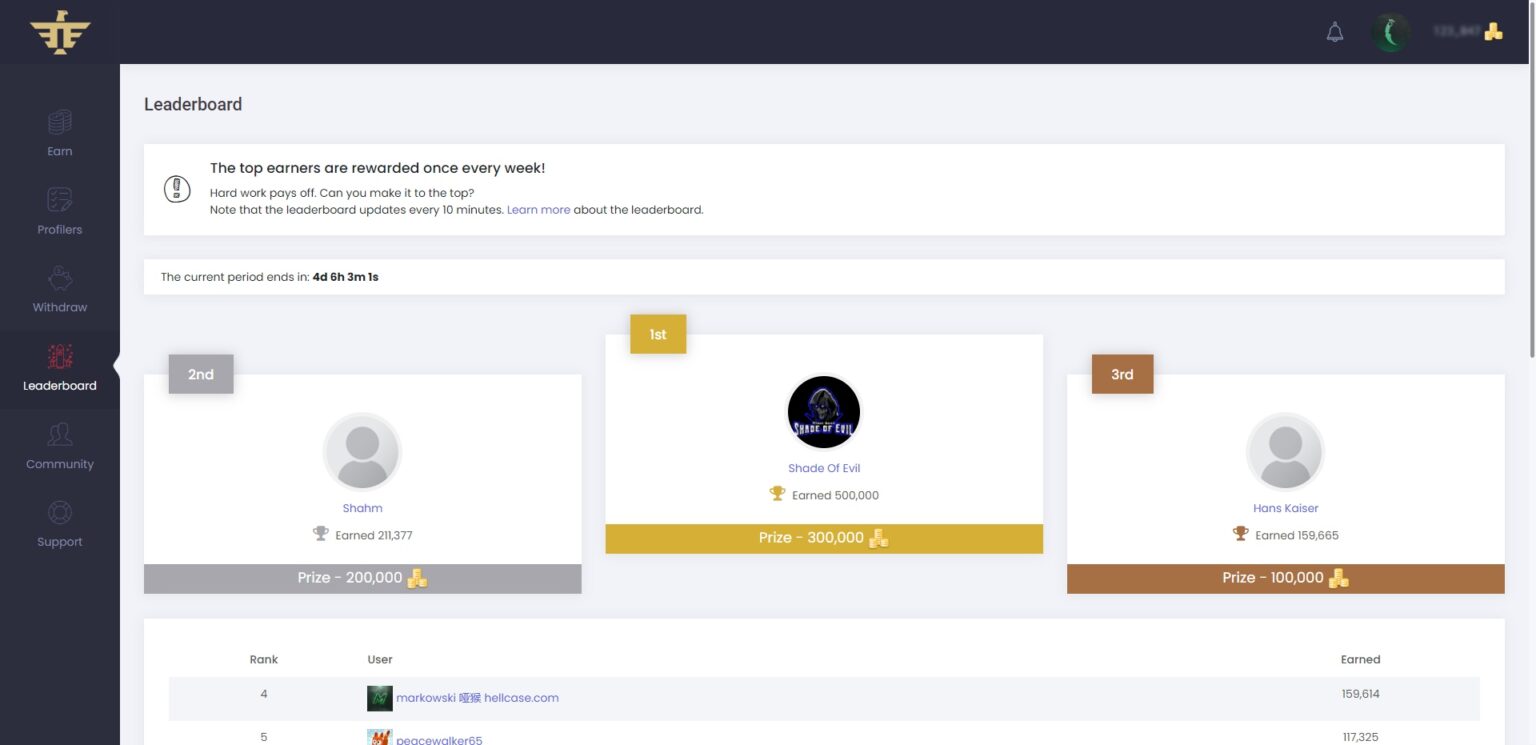Open the Profilers sidebar icon
Image resolution: width=1536 pixels, height=745 pixels.
point(60,200)
